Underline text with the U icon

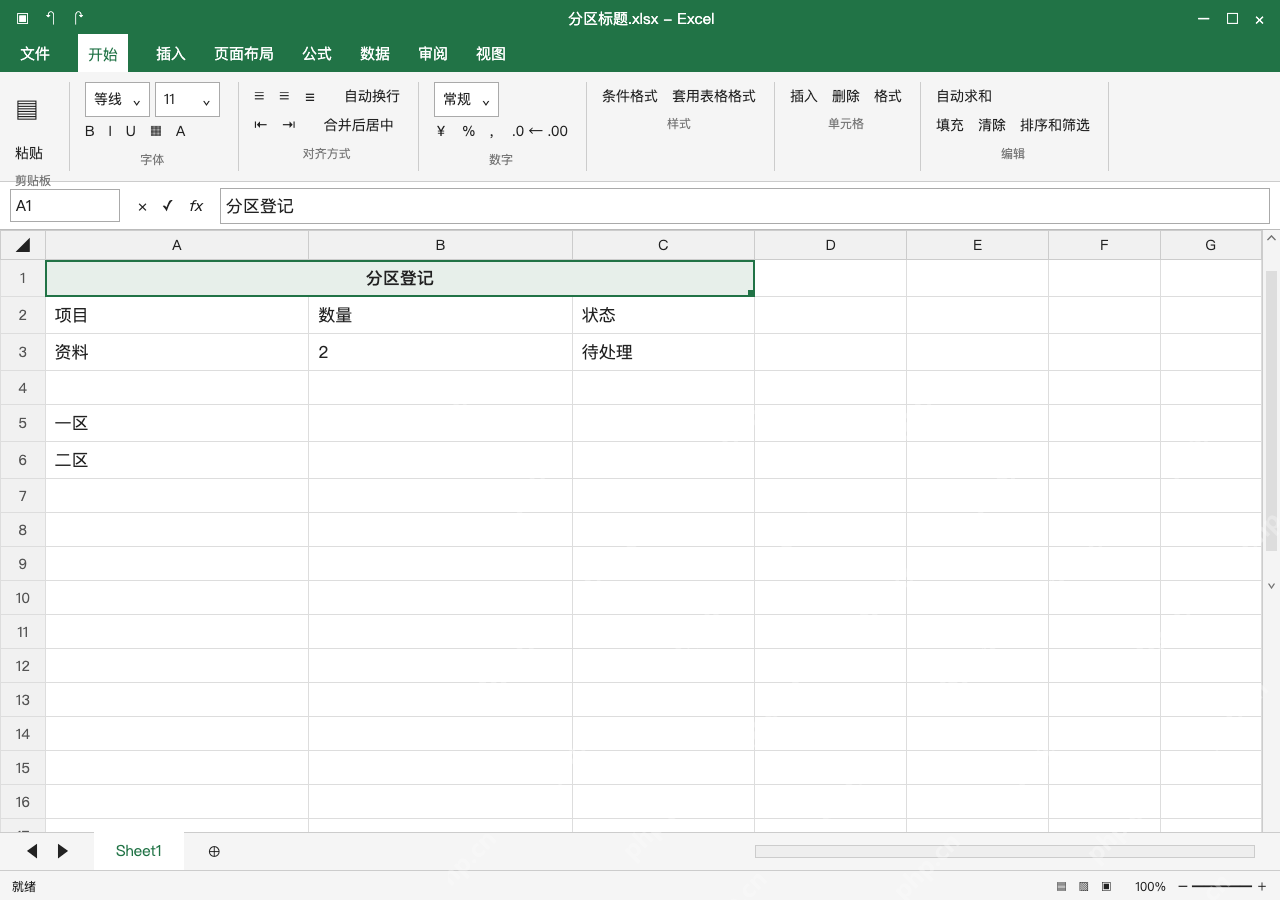pos(130,131)
